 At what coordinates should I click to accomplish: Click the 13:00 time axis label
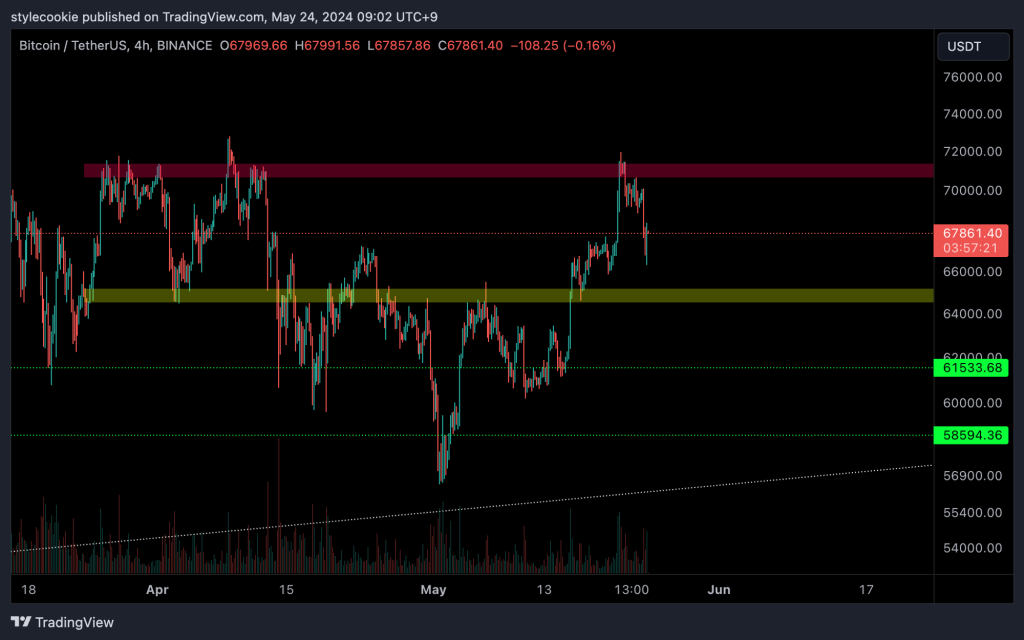pyautogui.click(x=632, y=590)
